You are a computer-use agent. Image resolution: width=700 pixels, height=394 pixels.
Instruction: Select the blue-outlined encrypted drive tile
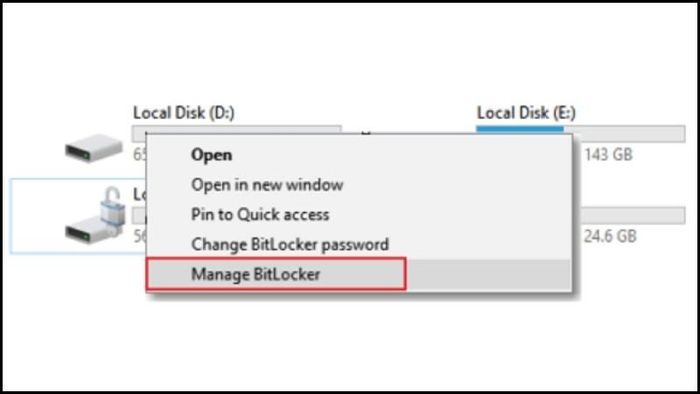79,216
